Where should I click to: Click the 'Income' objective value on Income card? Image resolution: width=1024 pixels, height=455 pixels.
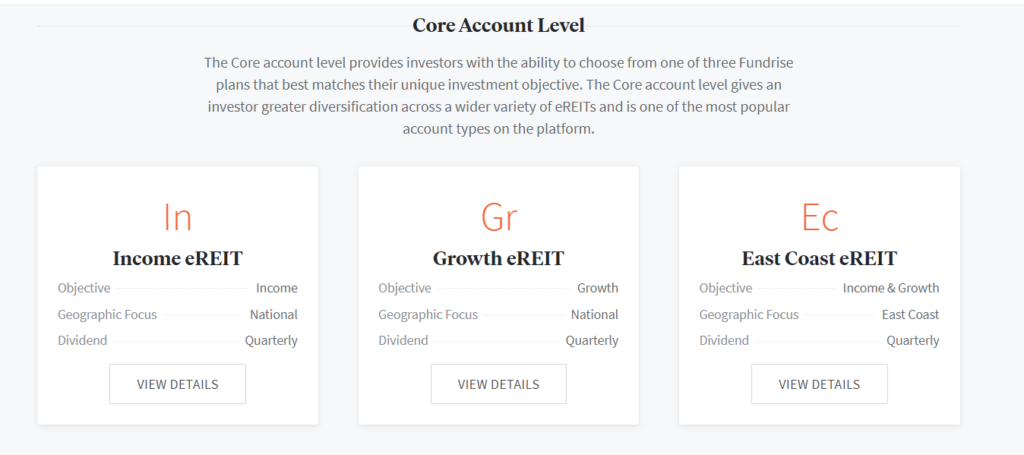[x=277, y=288]
